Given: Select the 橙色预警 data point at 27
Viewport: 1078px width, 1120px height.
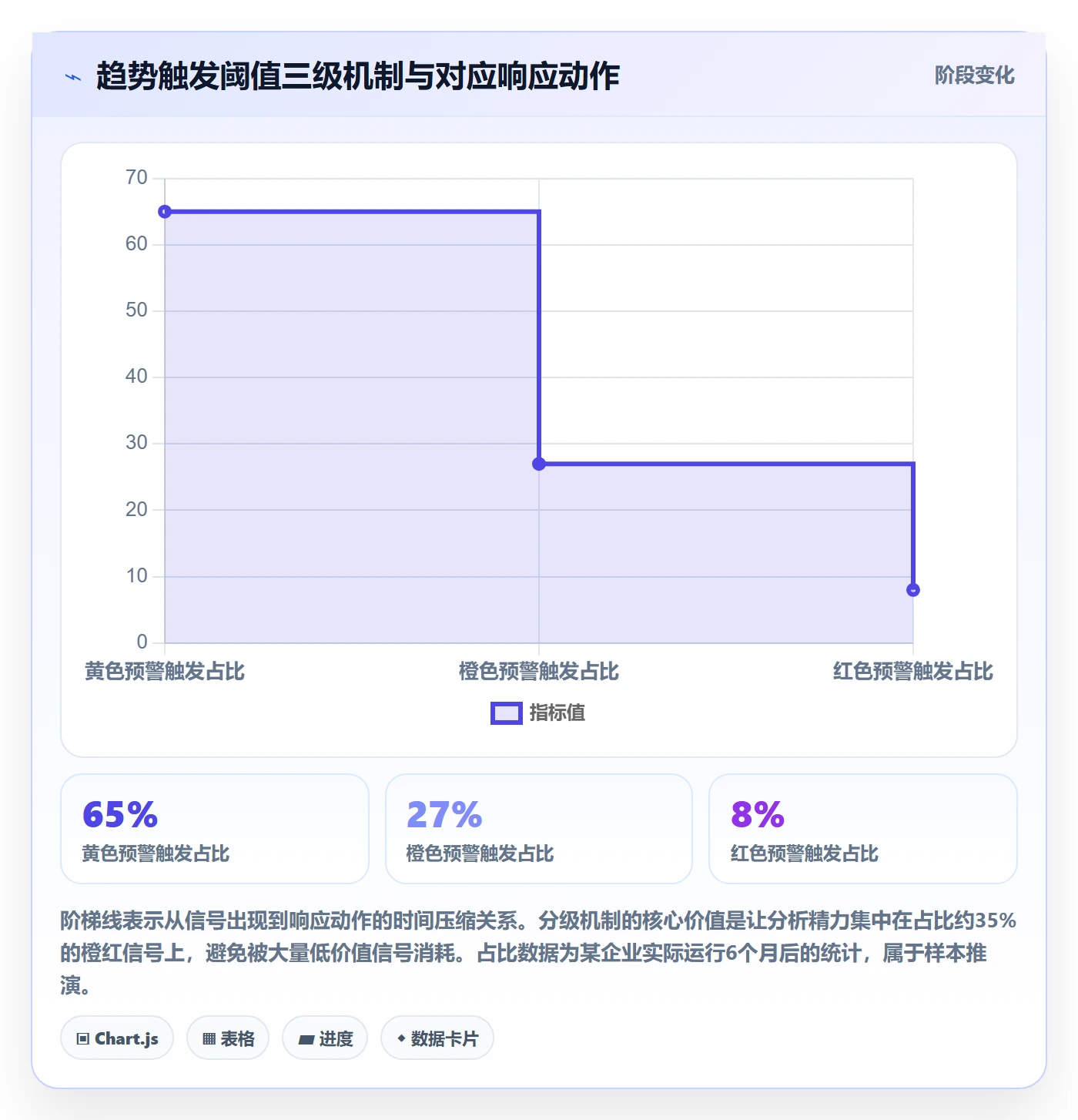Looking at the screenshot, I should tap(539, 464).
